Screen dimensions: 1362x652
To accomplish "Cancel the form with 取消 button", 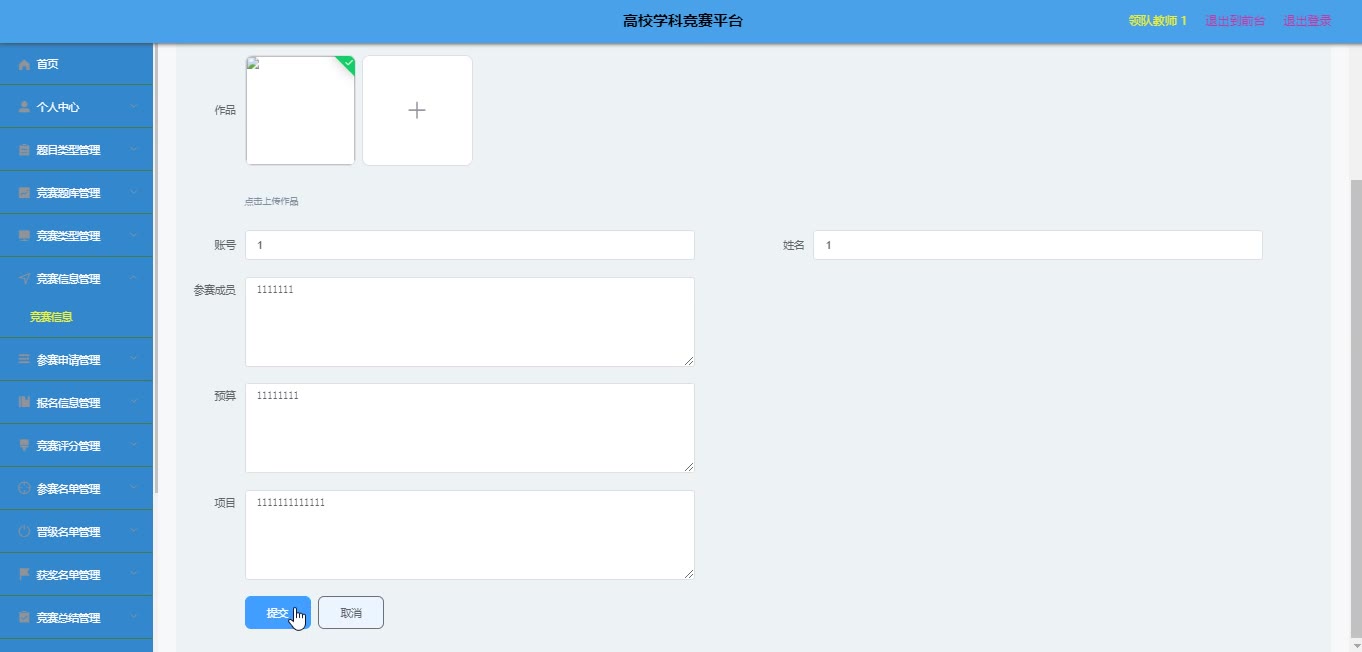I will click(351, 613).
